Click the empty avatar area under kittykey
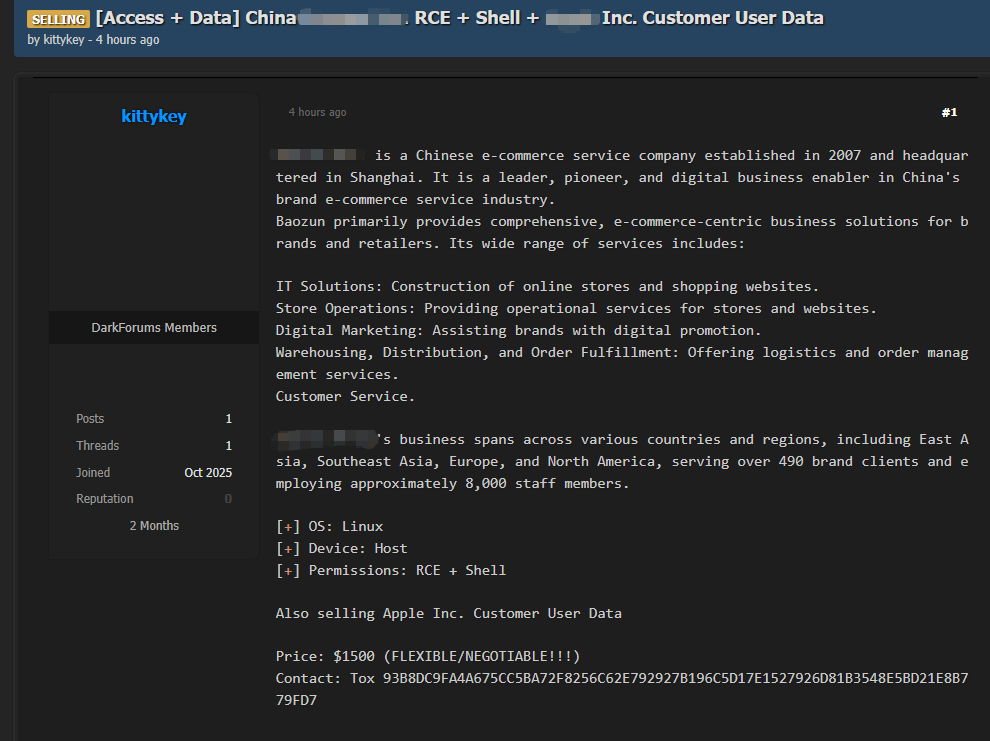This screenshot has height=741, width=990. (x=154, y=220)
